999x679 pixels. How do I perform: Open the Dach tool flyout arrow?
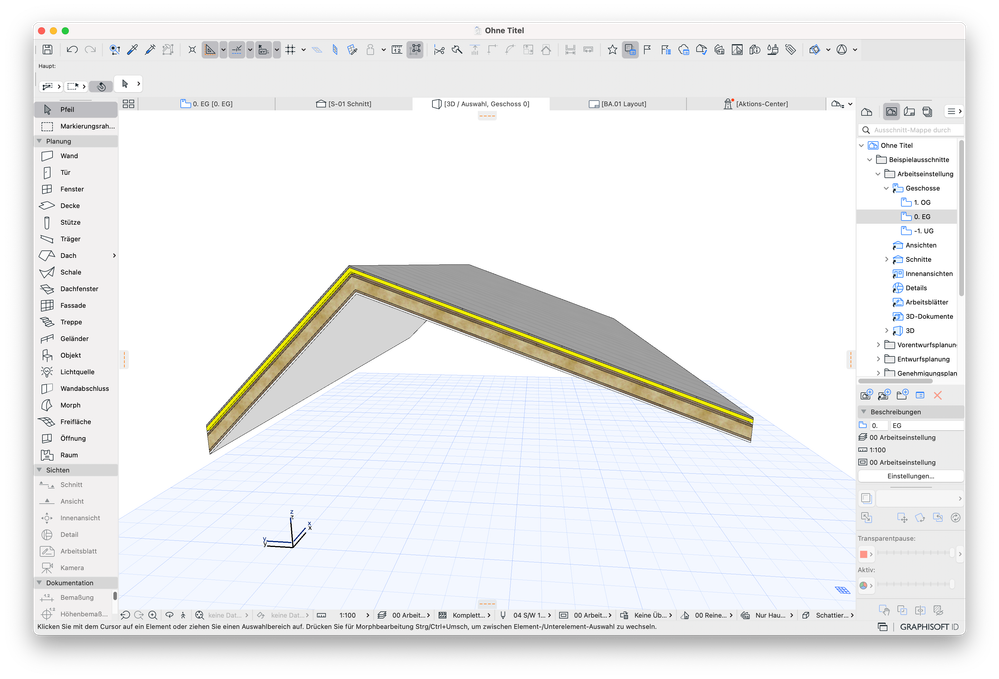click(114, 256)
